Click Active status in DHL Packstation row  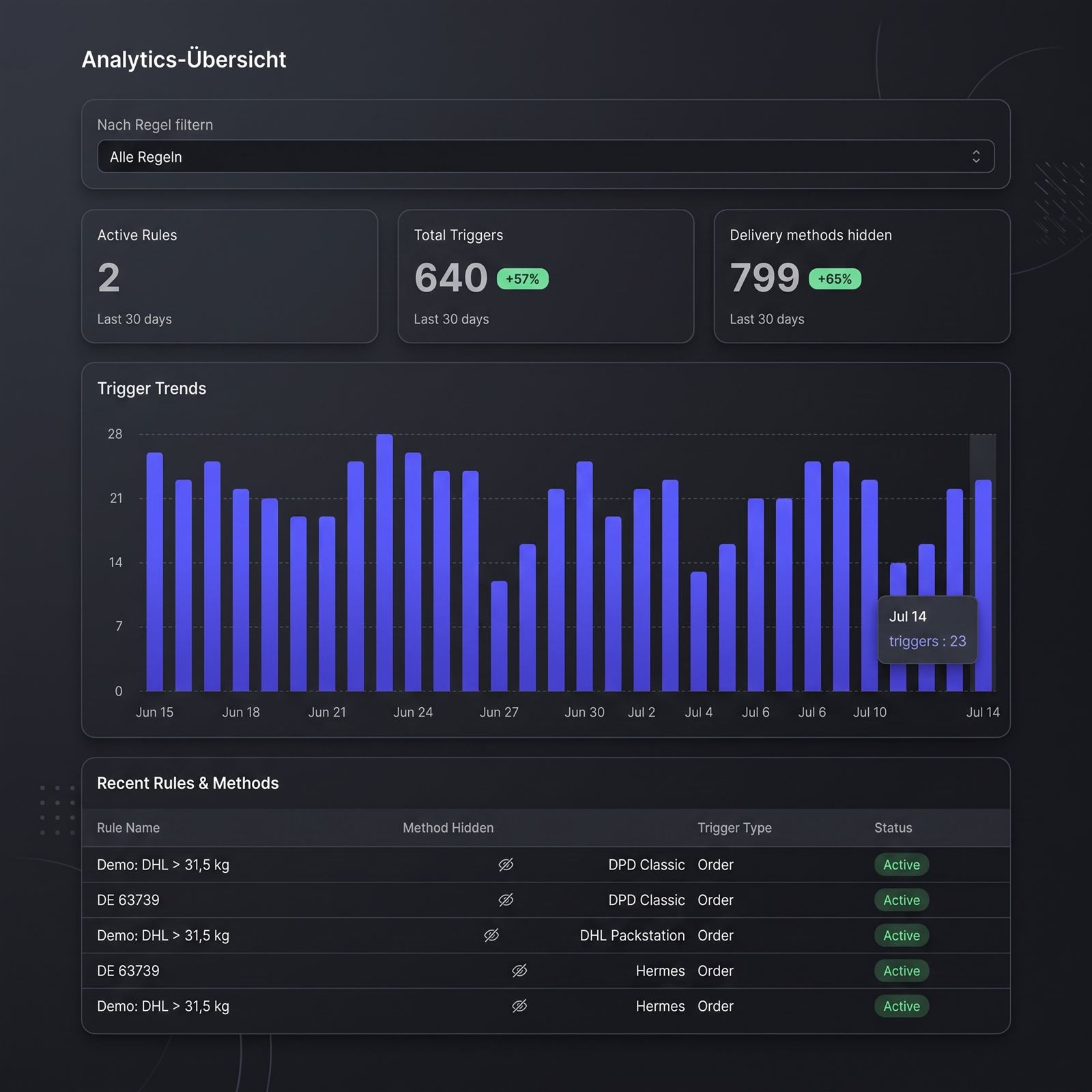point(902,936)
